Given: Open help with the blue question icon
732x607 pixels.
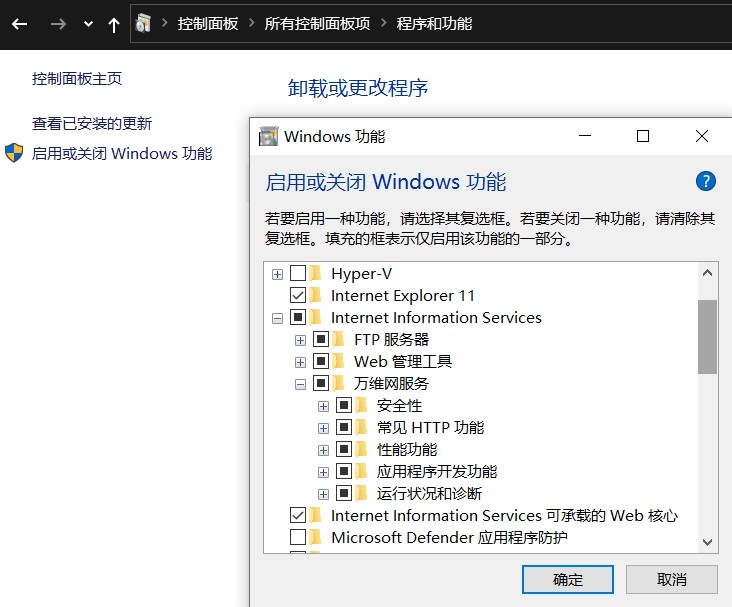Looking at the screenshot, I should click(x=705, y=181).
